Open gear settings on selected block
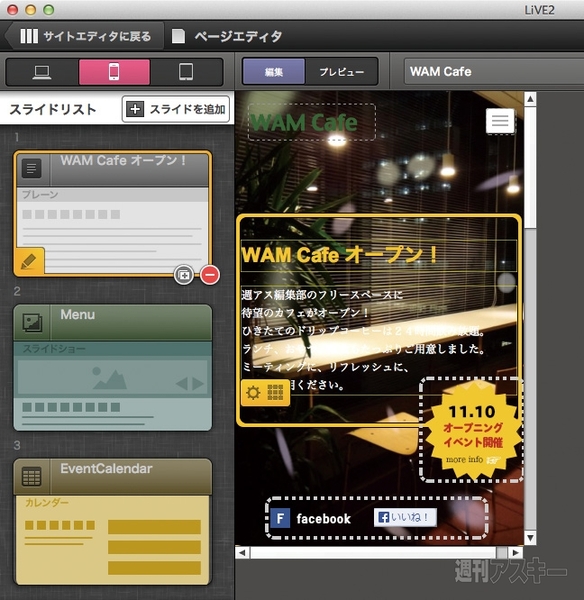 point(253,393)
